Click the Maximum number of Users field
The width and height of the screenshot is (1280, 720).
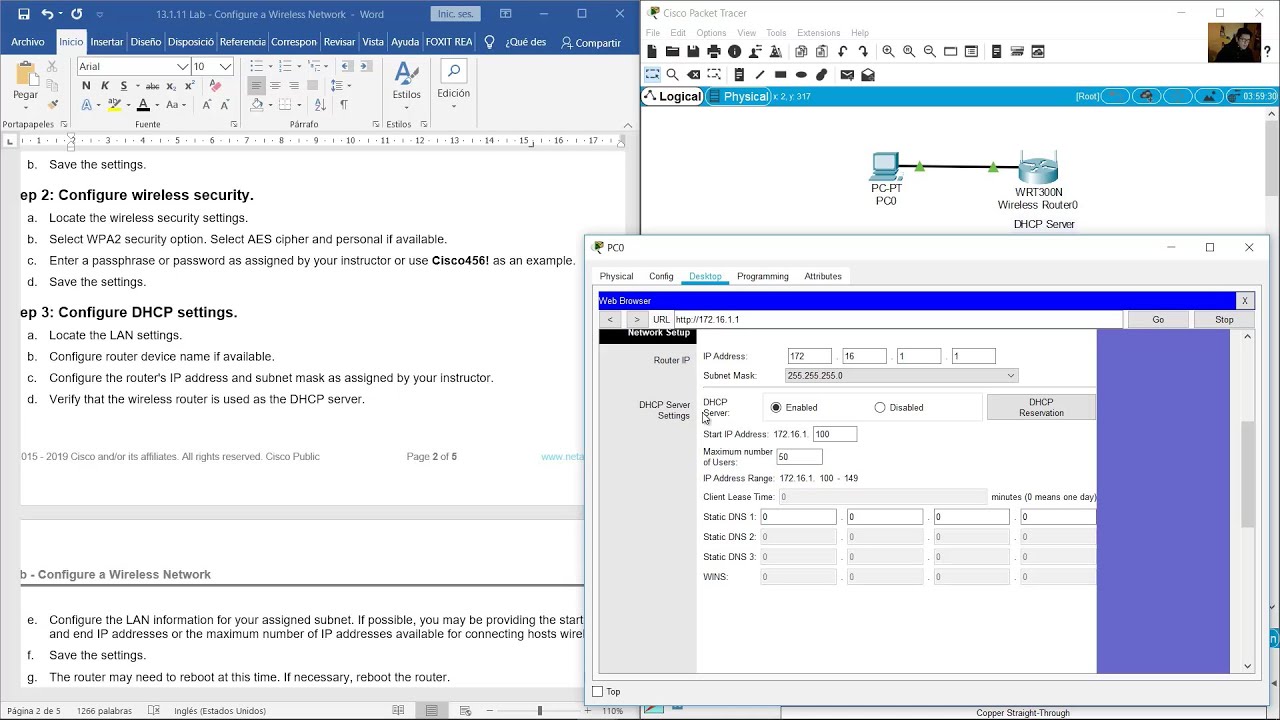[x=799, y=457]
